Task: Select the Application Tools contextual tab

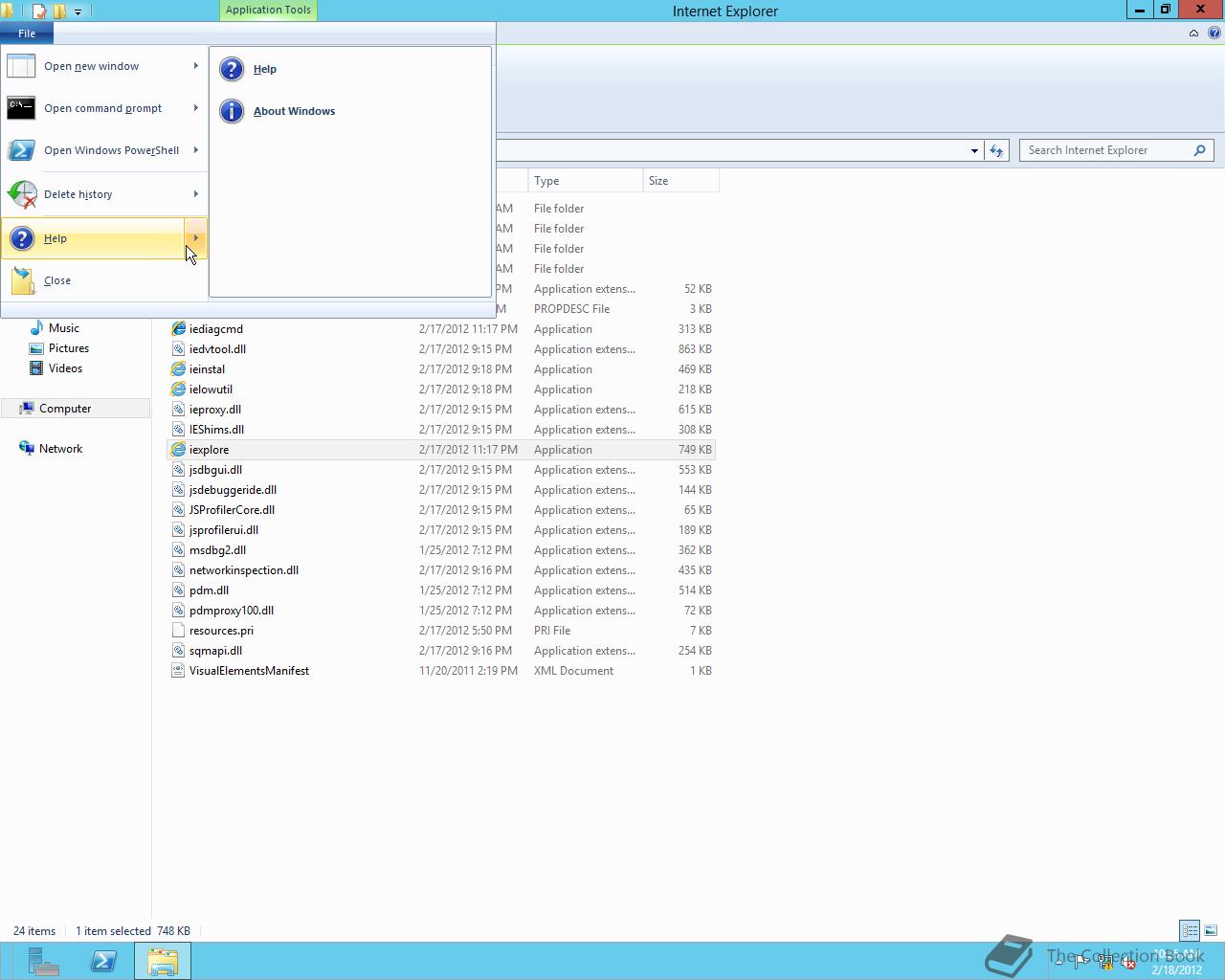Action: coord(268,10)
